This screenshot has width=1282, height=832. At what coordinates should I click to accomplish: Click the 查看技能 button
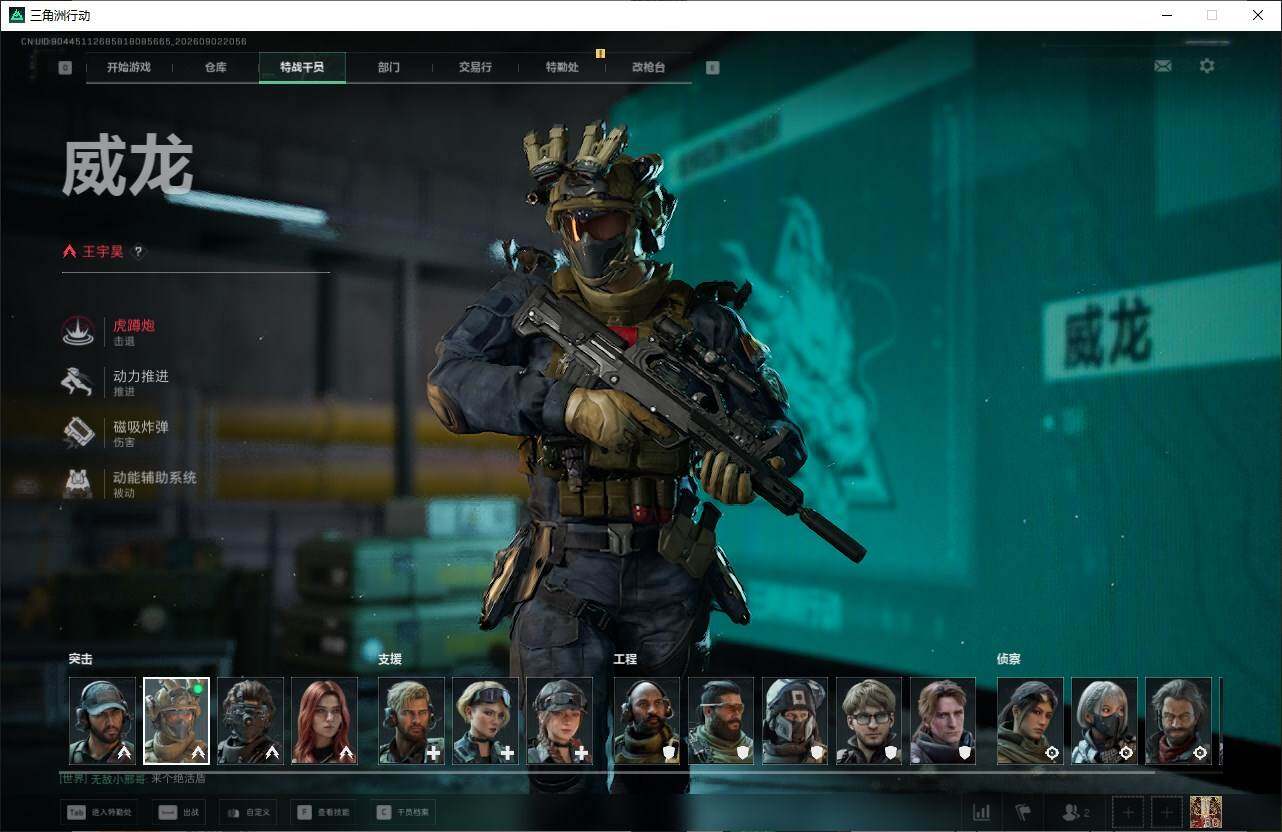tap(325, 812)
